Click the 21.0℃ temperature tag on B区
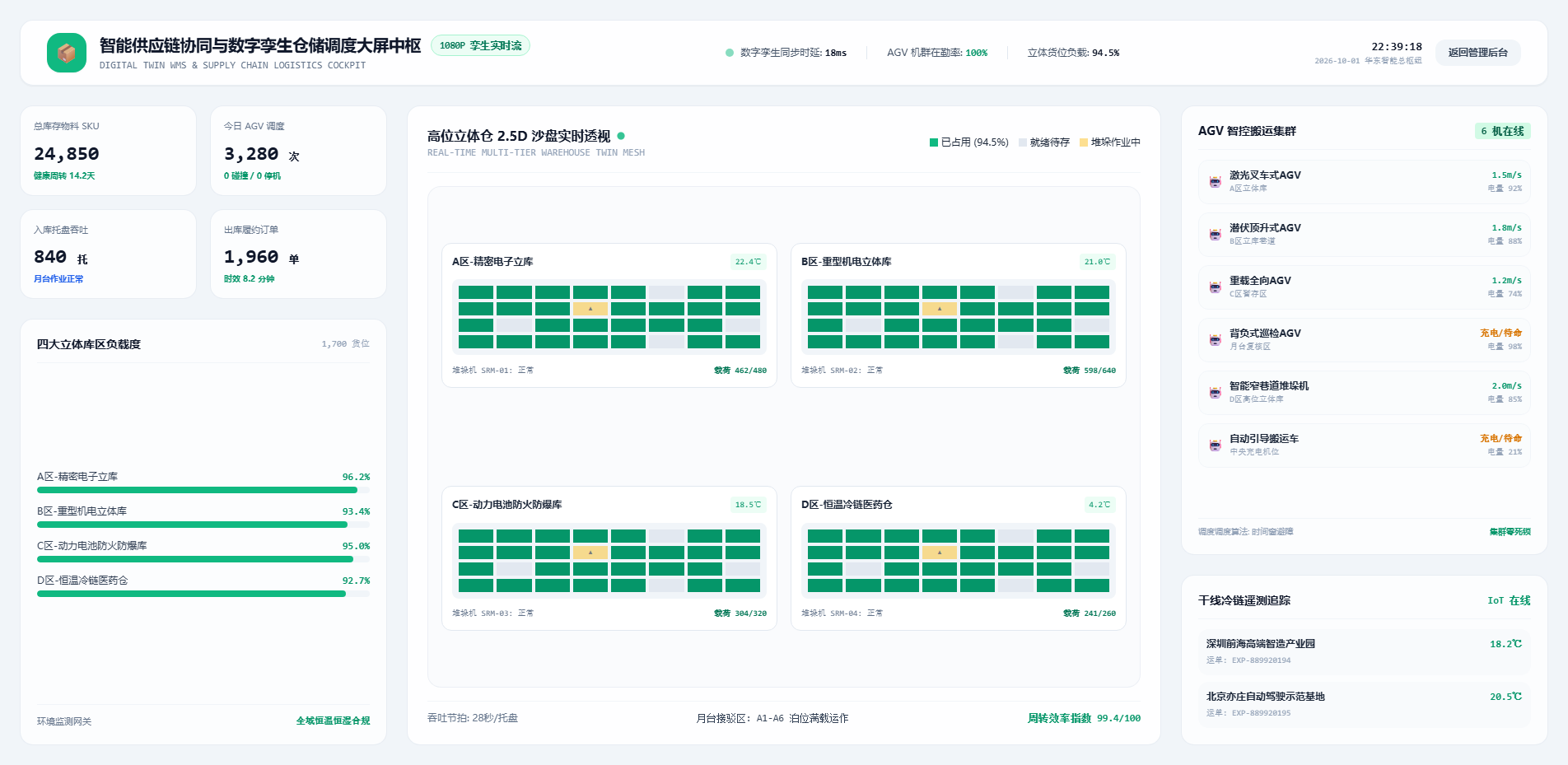This screenshot has width=1568, height=765. click(x=1097, y=262)
